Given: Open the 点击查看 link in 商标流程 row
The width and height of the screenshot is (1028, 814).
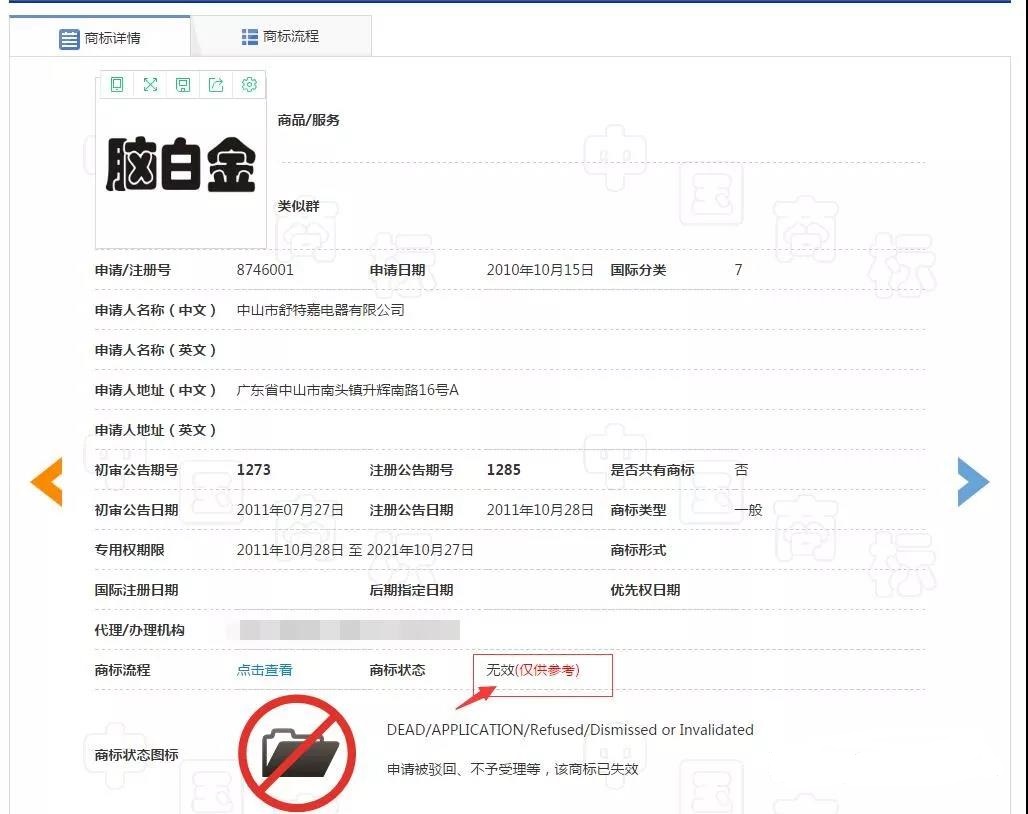Looking at the screenshot, I should pyautogui.click(x=263, y=670).
